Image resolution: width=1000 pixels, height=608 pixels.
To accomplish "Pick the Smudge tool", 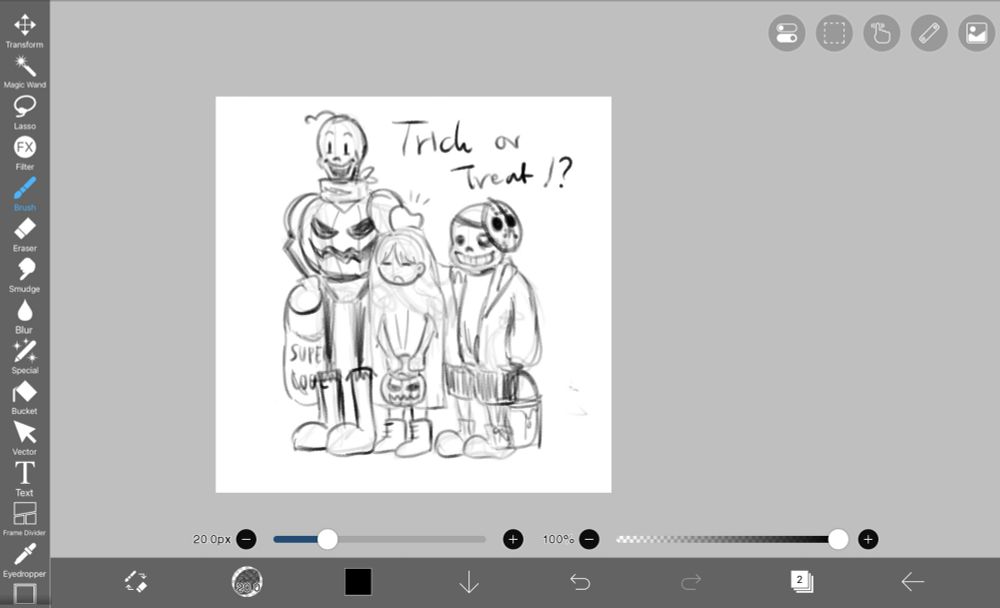I will [24, 276].
